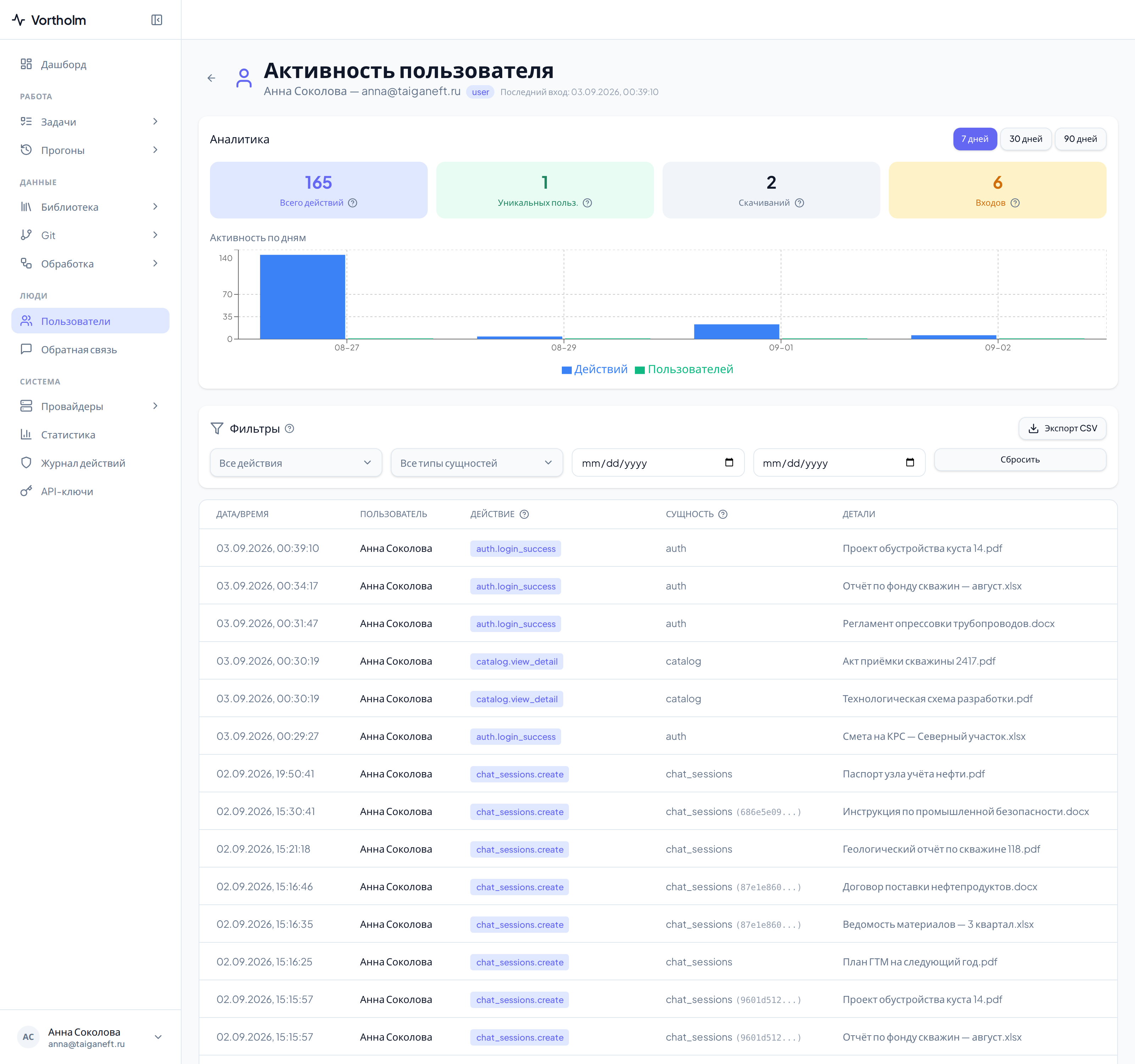1135x1064 pixels.
Task: Click the Git branch icon
Action: coord(26,234)
